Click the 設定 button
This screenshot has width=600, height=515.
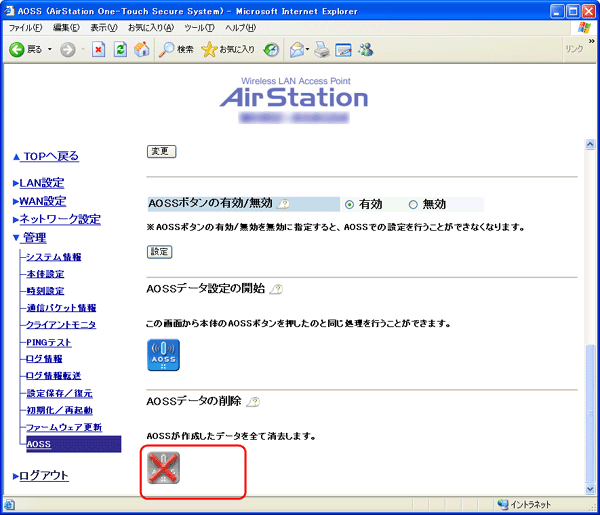click(x=160, y=252)
